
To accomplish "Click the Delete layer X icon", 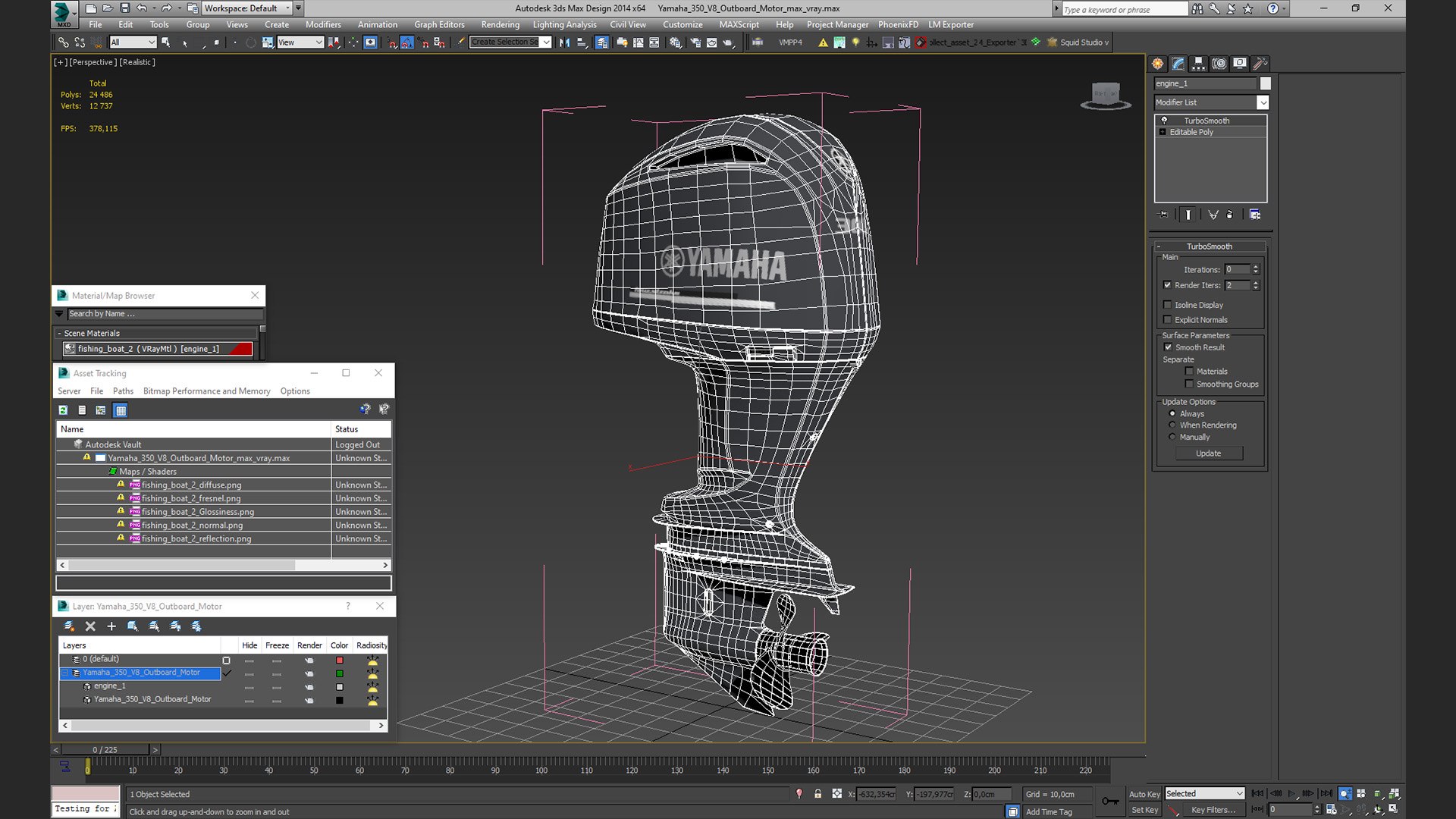I will click(x=90, y=626).
